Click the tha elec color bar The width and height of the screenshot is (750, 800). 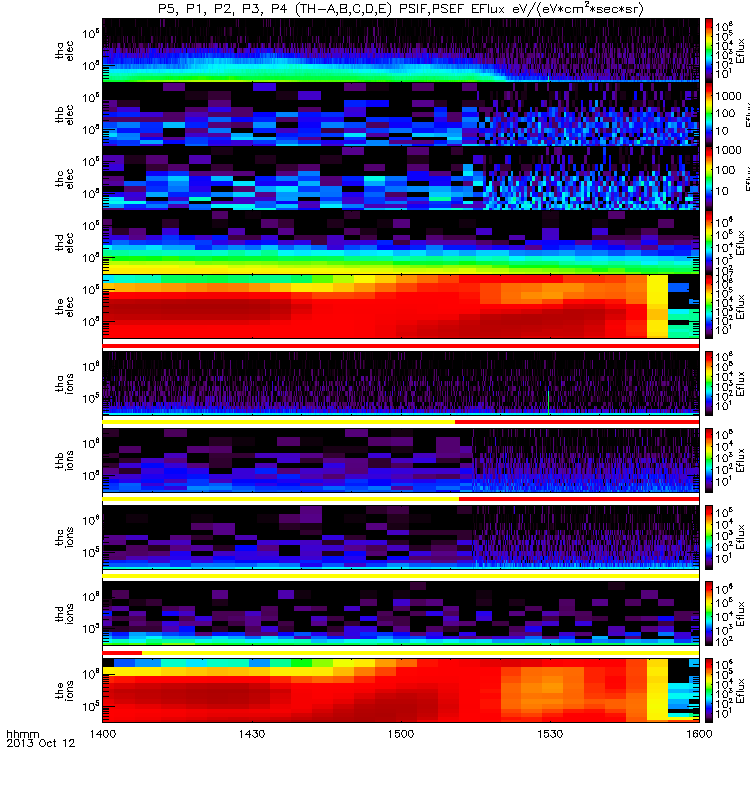[x=709, y=50]
